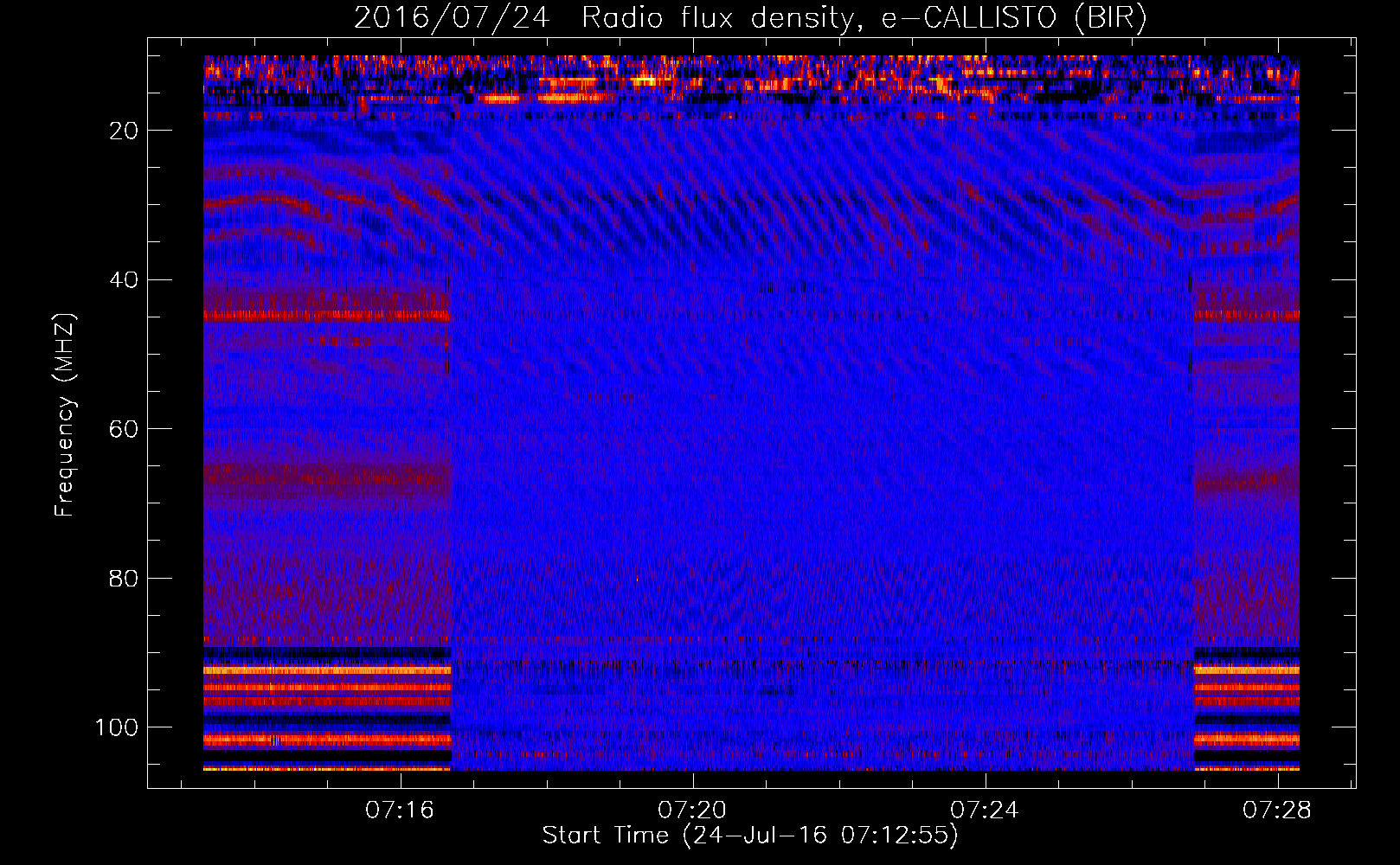Screen dimensions: 1400x865
Task: Click the '07:24' time tick label
Action: click(x=984, y=811)
